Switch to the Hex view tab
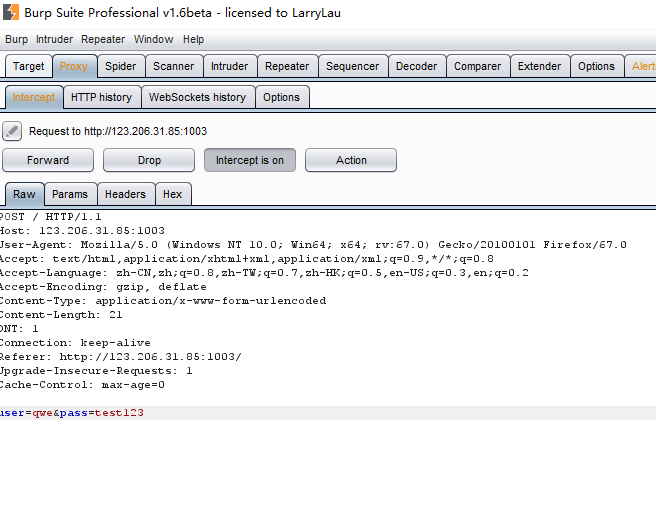The height and width of the screenshot is (515, 656). pyautogui.click(x=172, y=194)
